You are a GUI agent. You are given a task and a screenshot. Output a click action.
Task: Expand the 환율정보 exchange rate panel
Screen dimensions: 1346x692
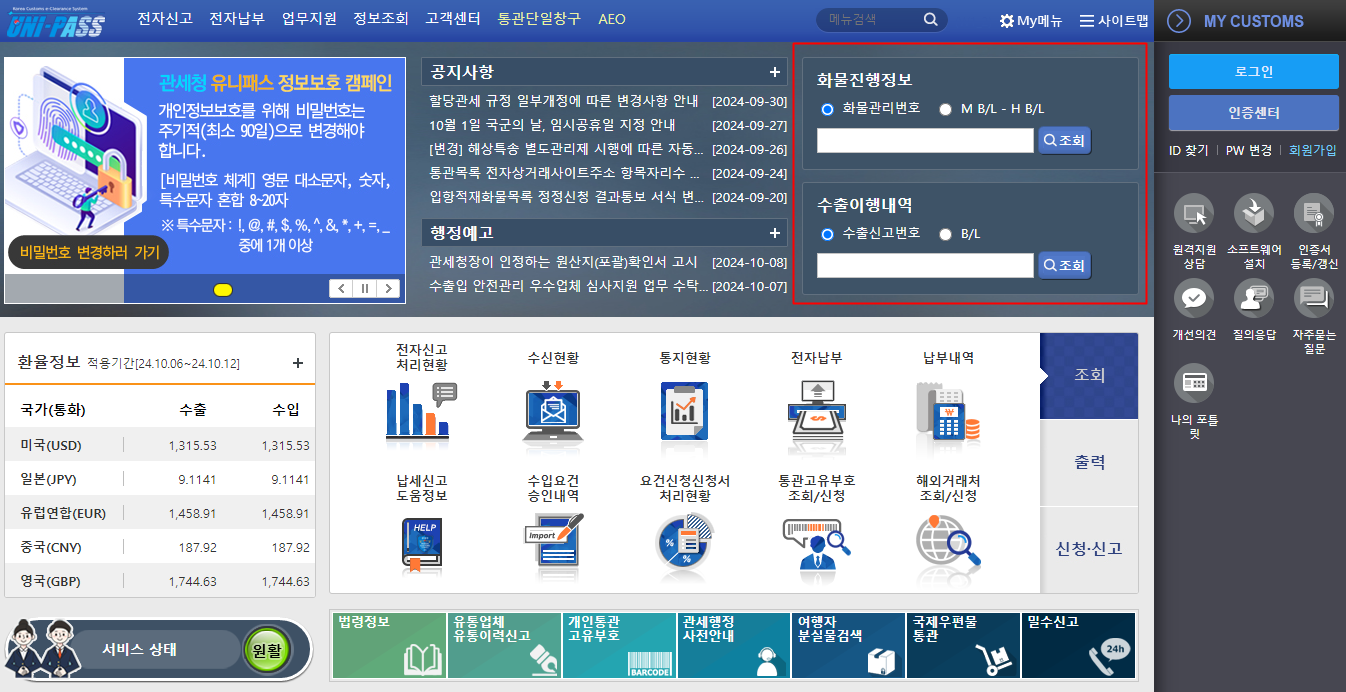pyautogui.click(x=297, y=363)
